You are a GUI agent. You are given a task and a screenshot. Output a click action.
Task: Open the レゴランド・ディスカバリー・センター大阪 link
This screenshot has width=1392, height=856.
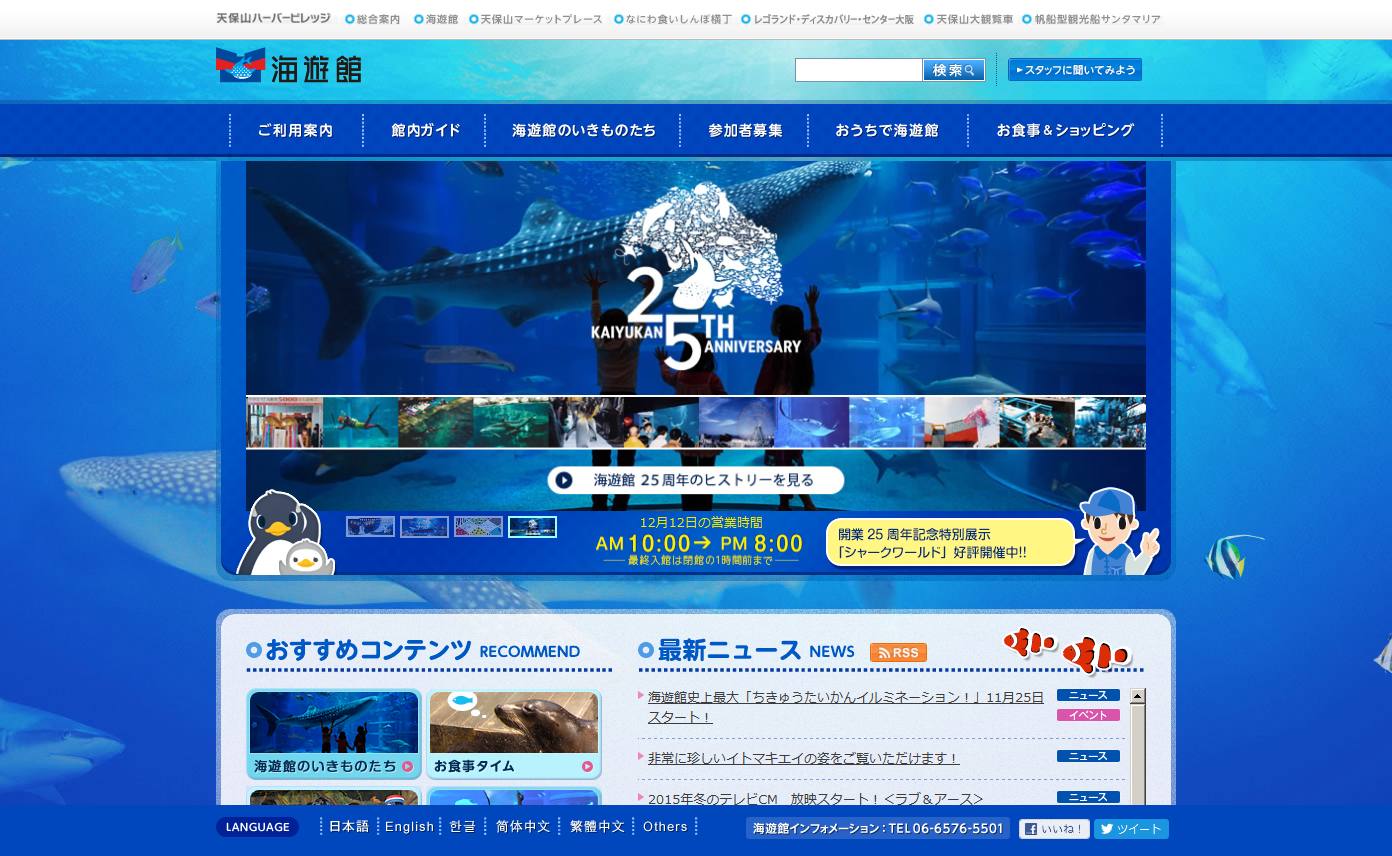coord(833,19)
